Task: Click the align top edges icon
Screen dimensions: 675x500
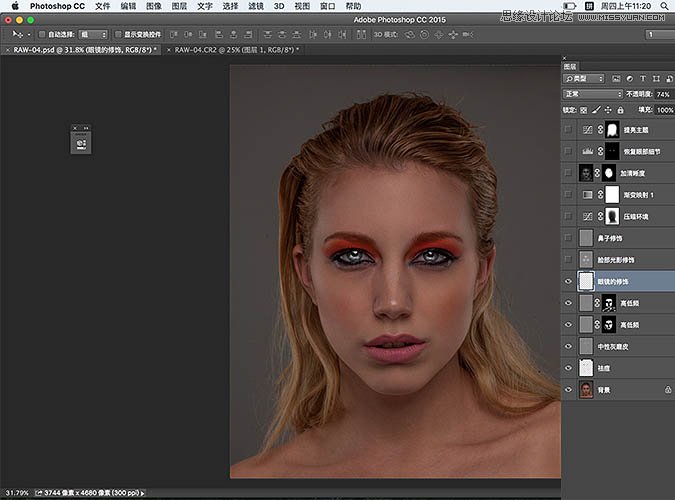Action: pos(173,34)
